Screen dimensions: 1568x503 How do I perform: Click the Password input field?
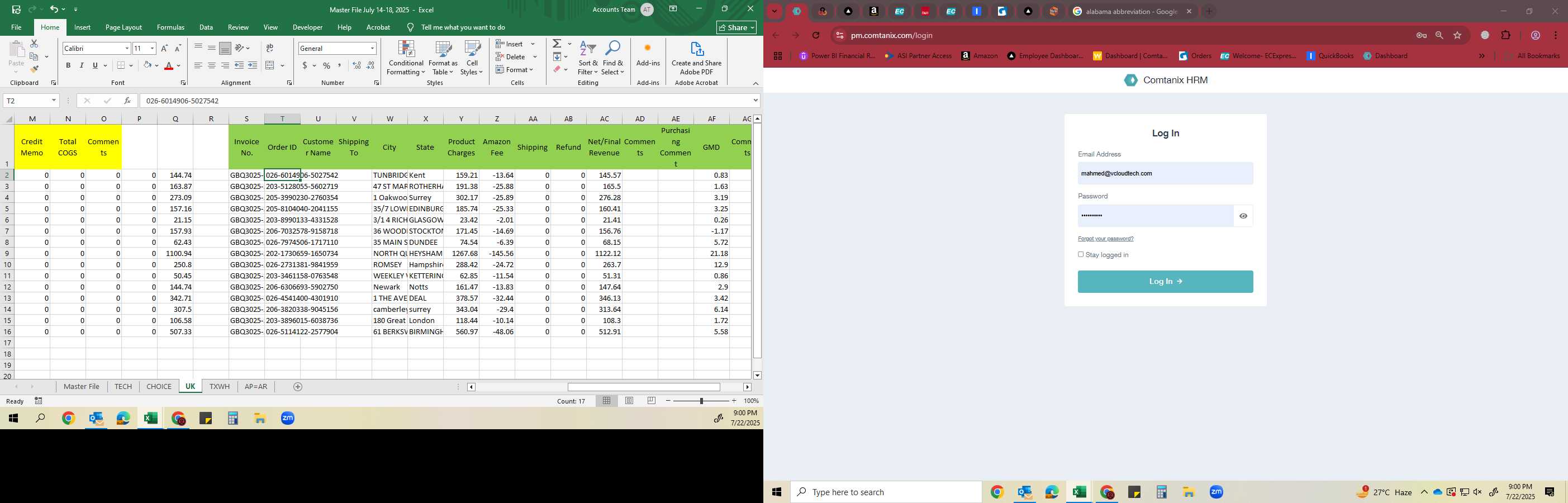coord(1155,216)
